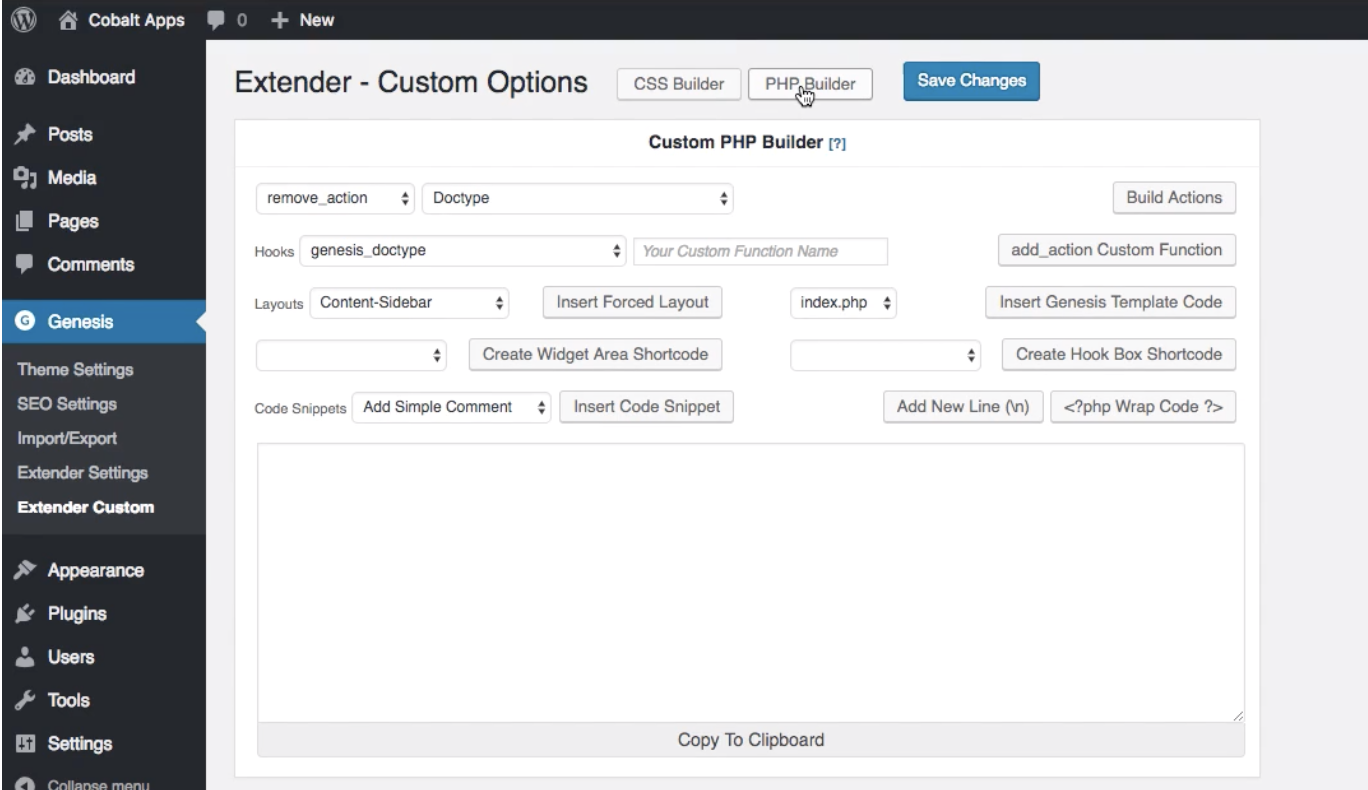Open Dashboard from the sidebar
Screen dimensions: 1368x790
point(90,77)
